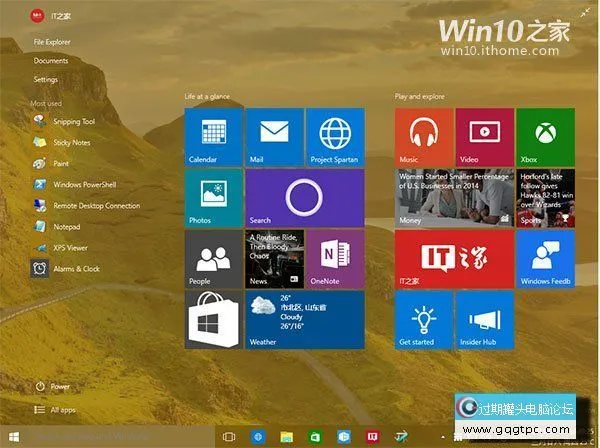Open Windows PowerShell from Most used
Screen dimensions: 600x448
84,185
